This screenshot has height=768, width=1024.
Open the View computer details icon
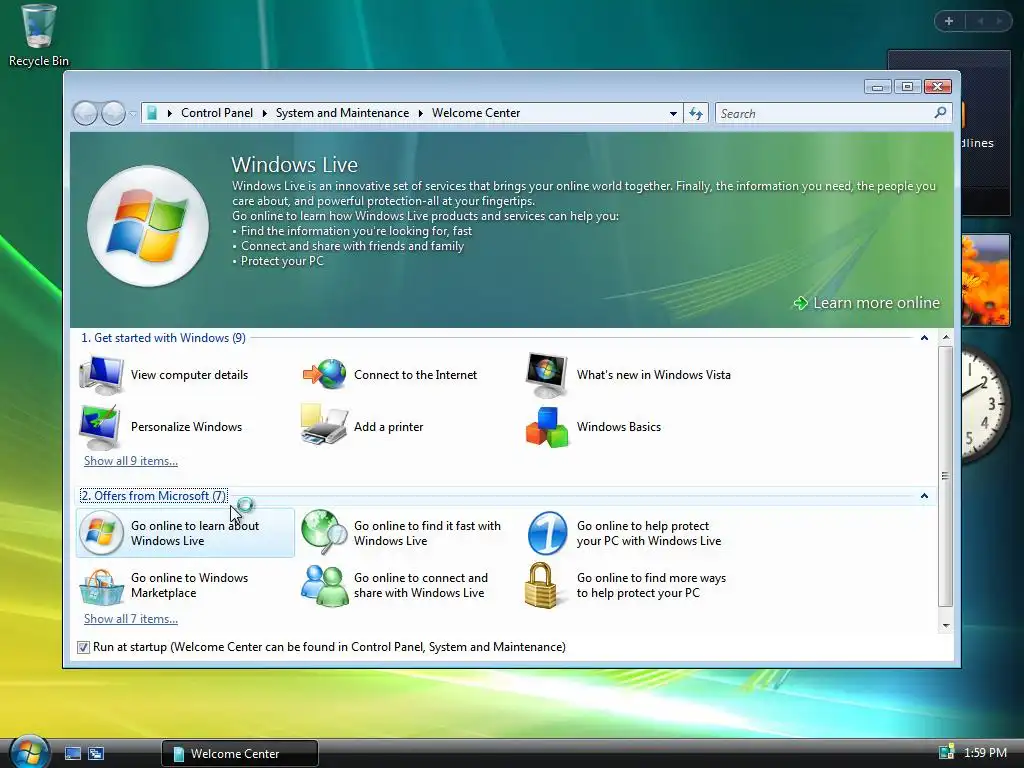coord(101,375)
